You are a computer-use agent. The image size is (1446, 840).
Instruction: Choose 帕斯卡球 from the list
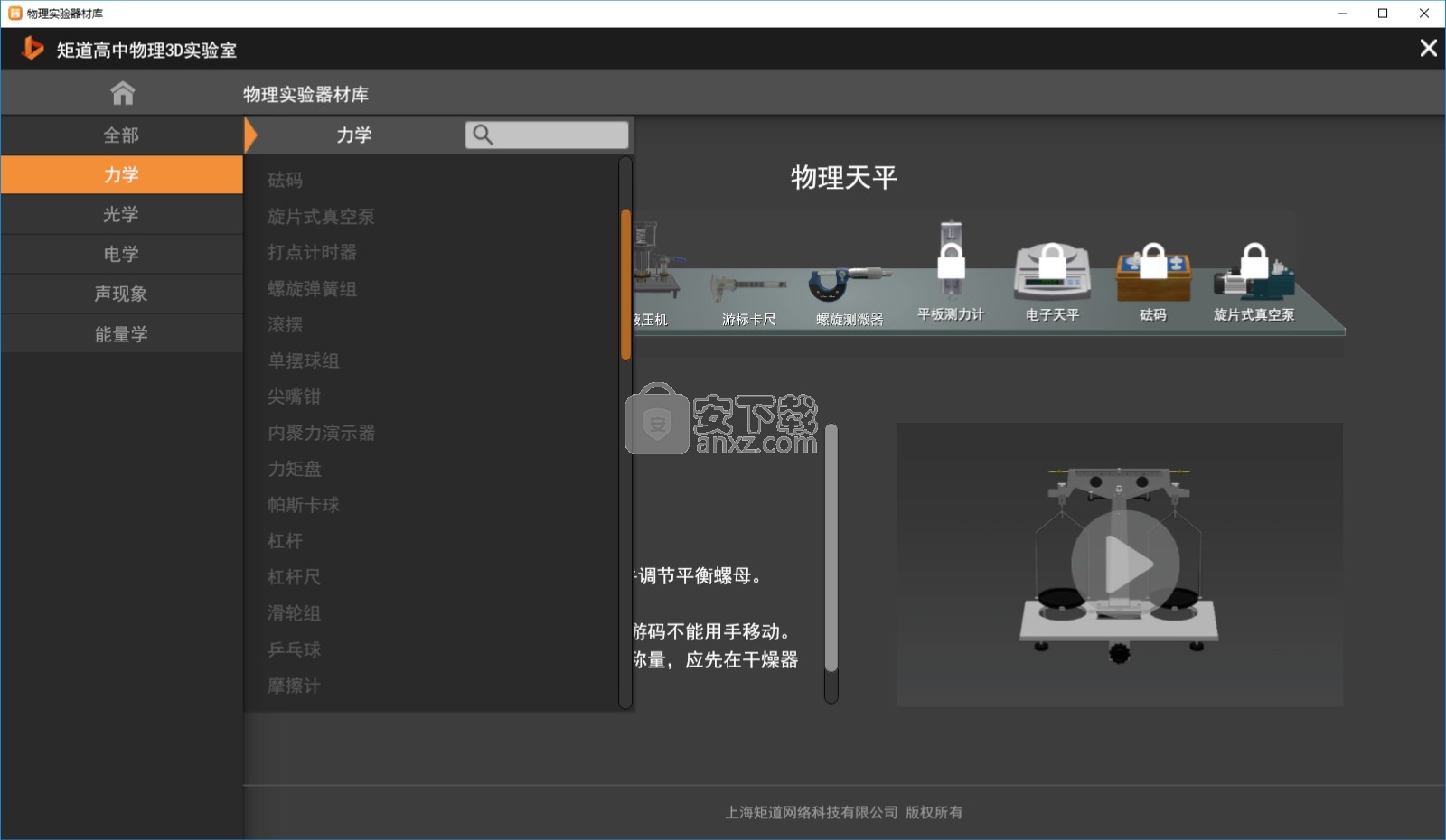[303, 505]
